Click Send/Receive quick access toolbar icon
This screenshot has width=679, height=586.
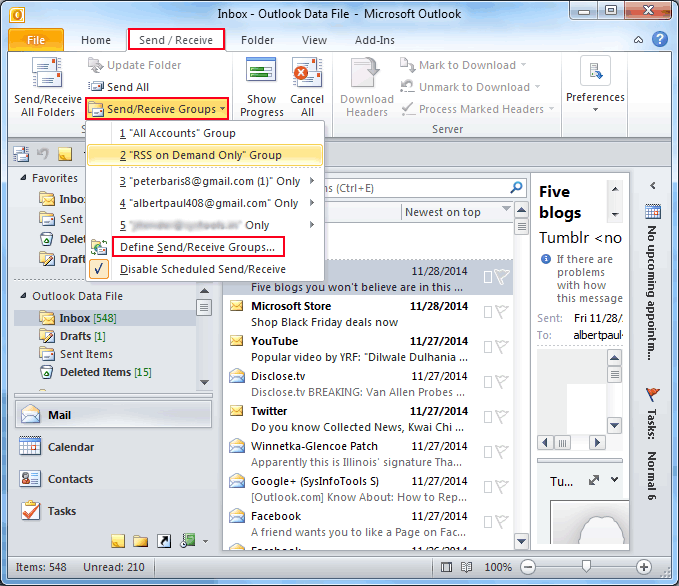[21, 154]
